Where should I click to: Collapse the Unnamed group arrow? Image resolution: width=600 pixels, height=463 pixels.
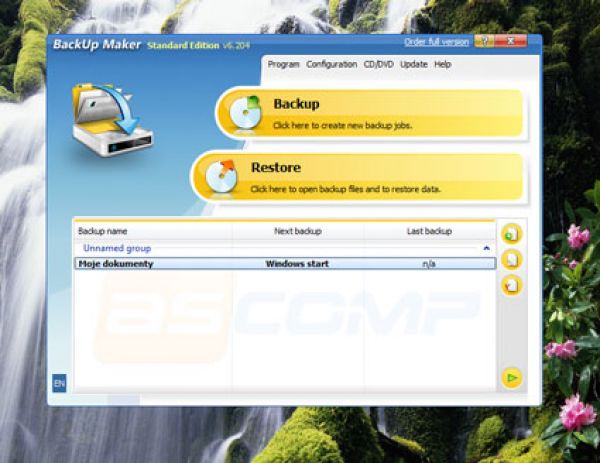[x=486, y=248]
